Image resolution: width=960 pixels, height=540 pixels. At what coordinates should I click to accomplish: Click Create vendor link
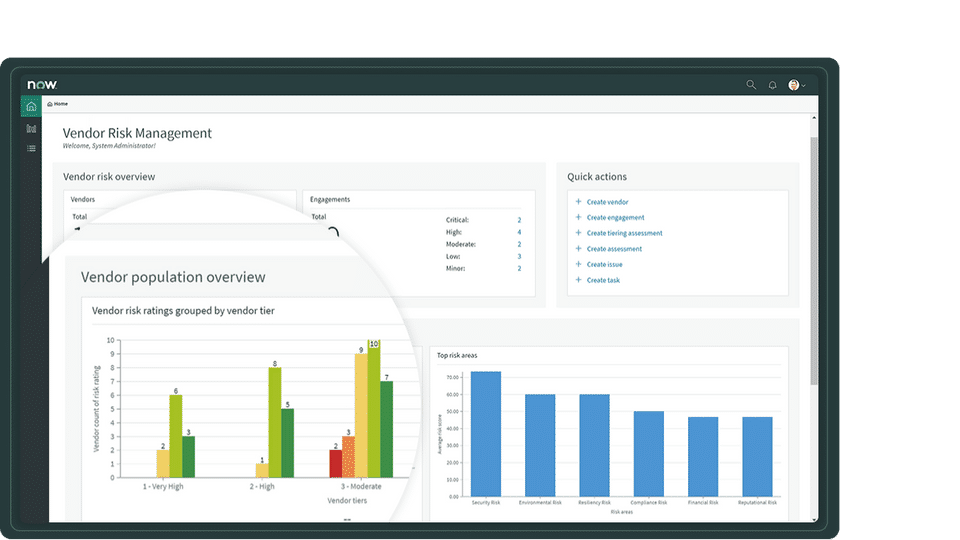pyautogui.click(x=607, y=202)
